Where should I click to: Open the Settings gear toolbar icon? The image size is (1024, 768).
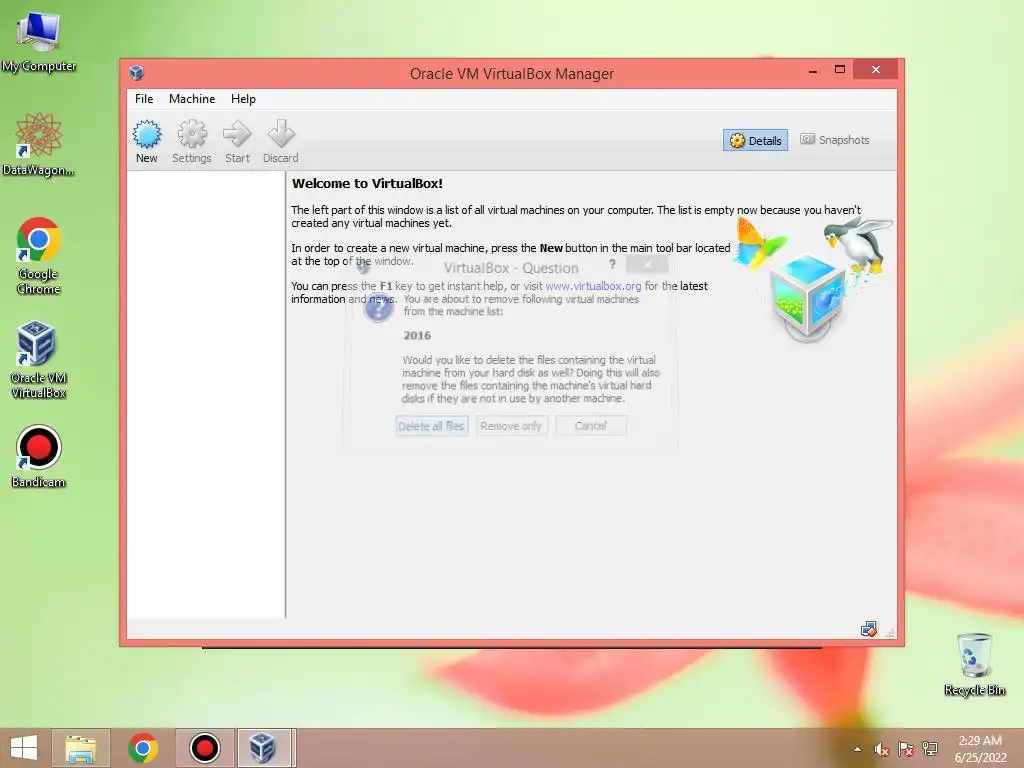192,141
